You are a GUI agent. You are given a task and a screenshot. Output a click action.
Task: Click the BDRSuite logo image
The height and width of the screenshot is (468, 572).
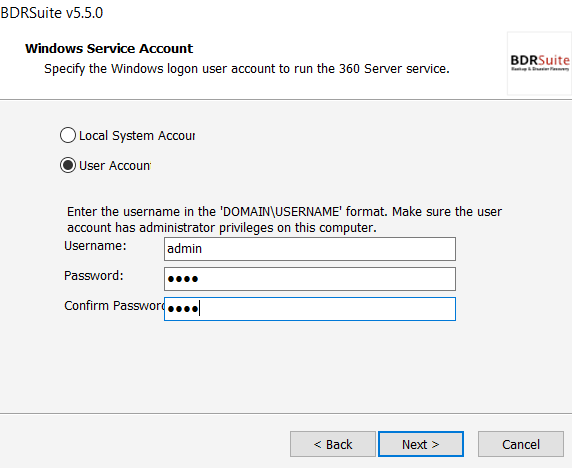pos(540,63)
